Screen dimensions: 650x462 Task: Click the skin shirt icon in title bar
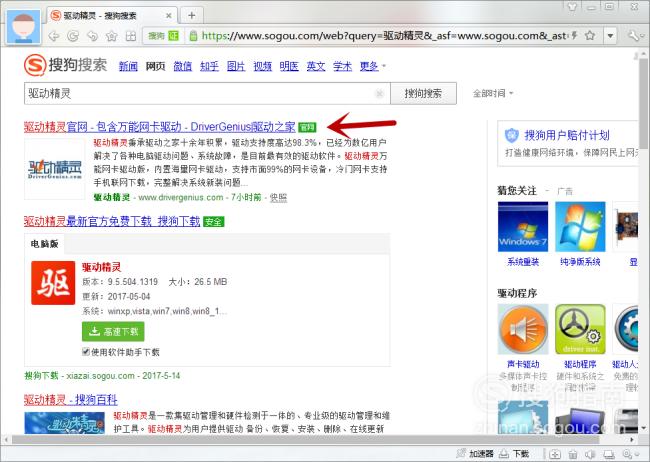click(x=572, y=6)
